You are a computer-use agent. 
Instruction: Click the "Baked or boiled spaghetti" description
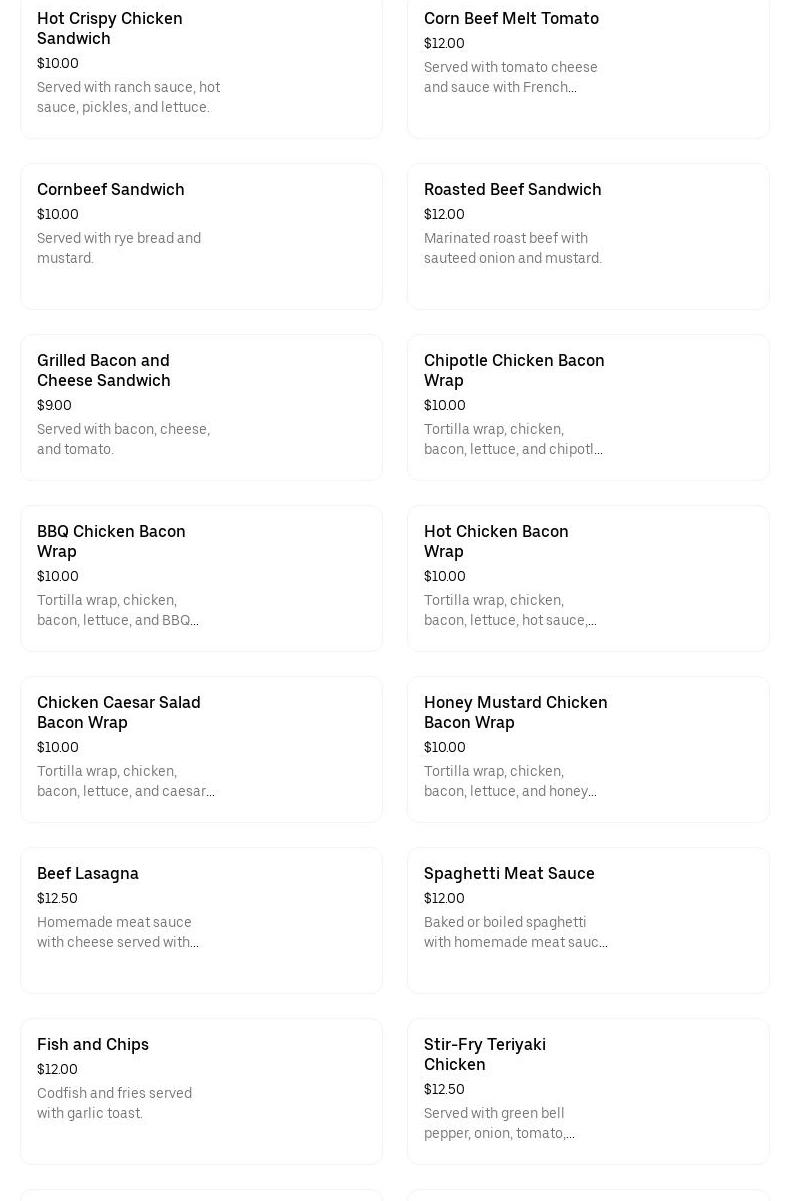pyautogui.click(x=515, y=932)
